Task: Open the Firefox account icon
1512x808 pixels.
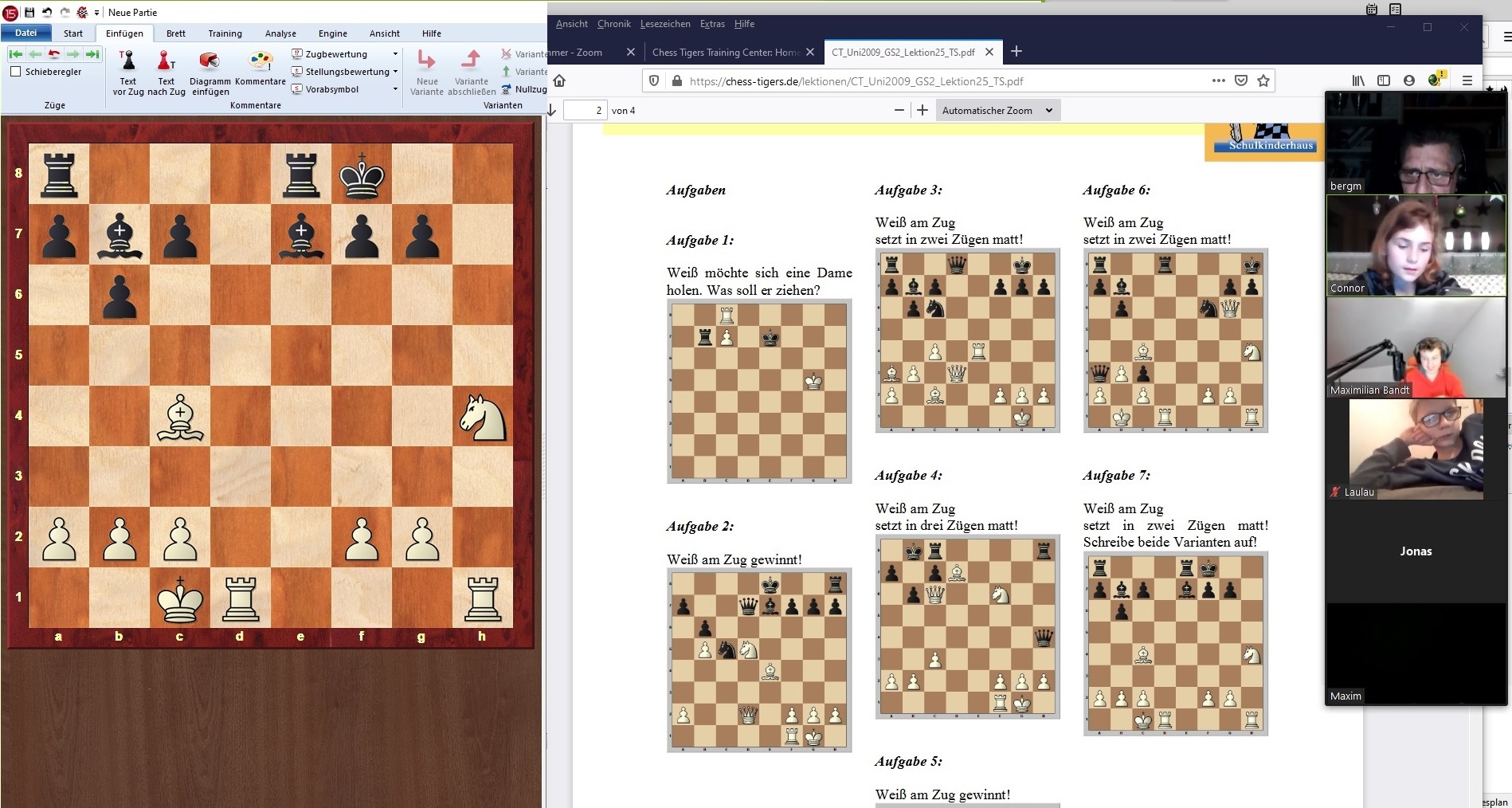Action: tap(1409, 80)
